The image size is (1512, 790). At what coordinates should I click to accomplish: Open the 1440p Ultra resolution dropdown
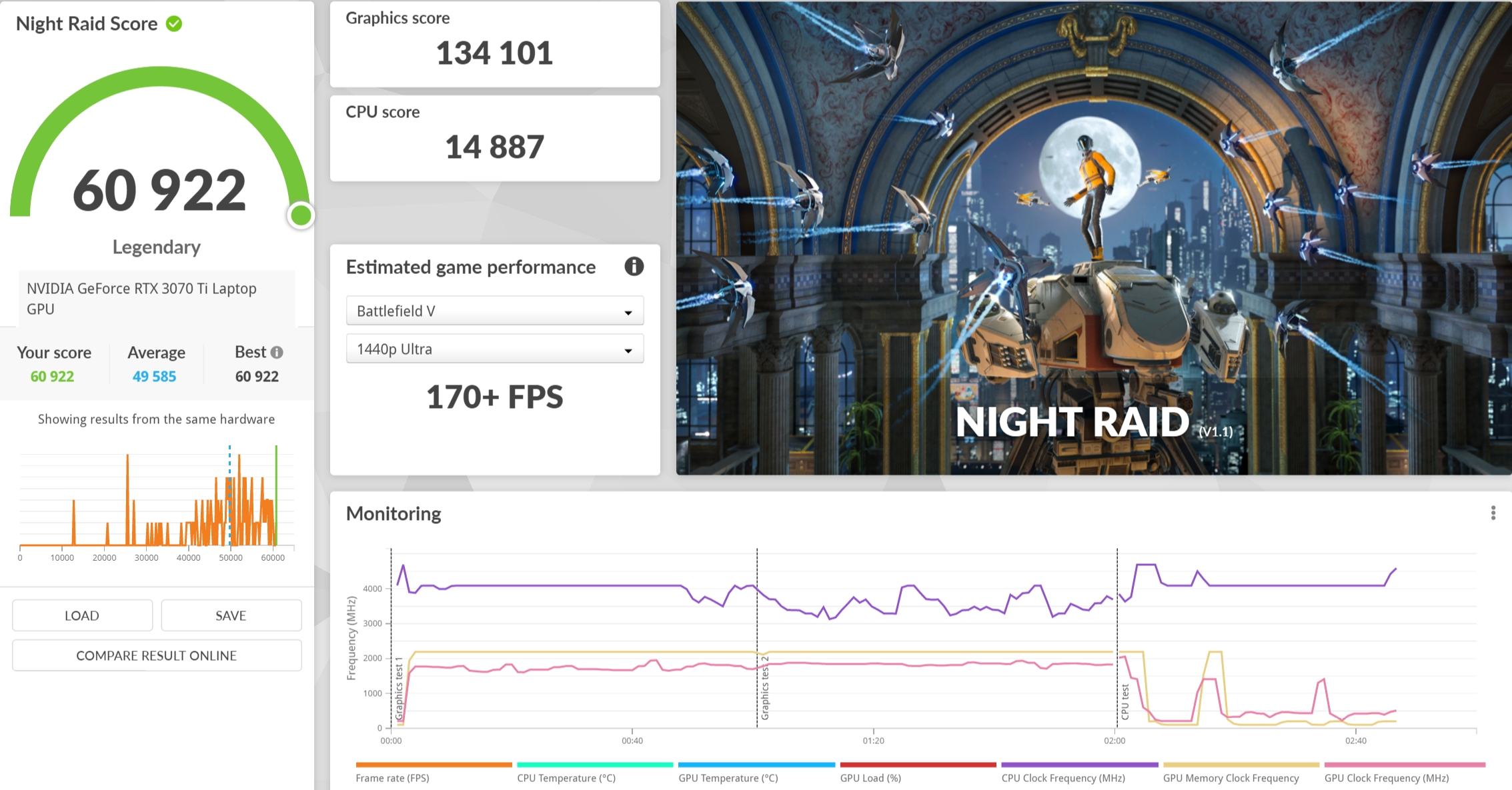tap(495, 349)
